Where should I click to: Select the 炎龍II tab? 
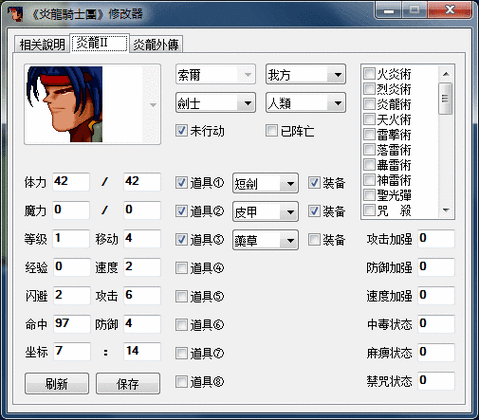99,43
